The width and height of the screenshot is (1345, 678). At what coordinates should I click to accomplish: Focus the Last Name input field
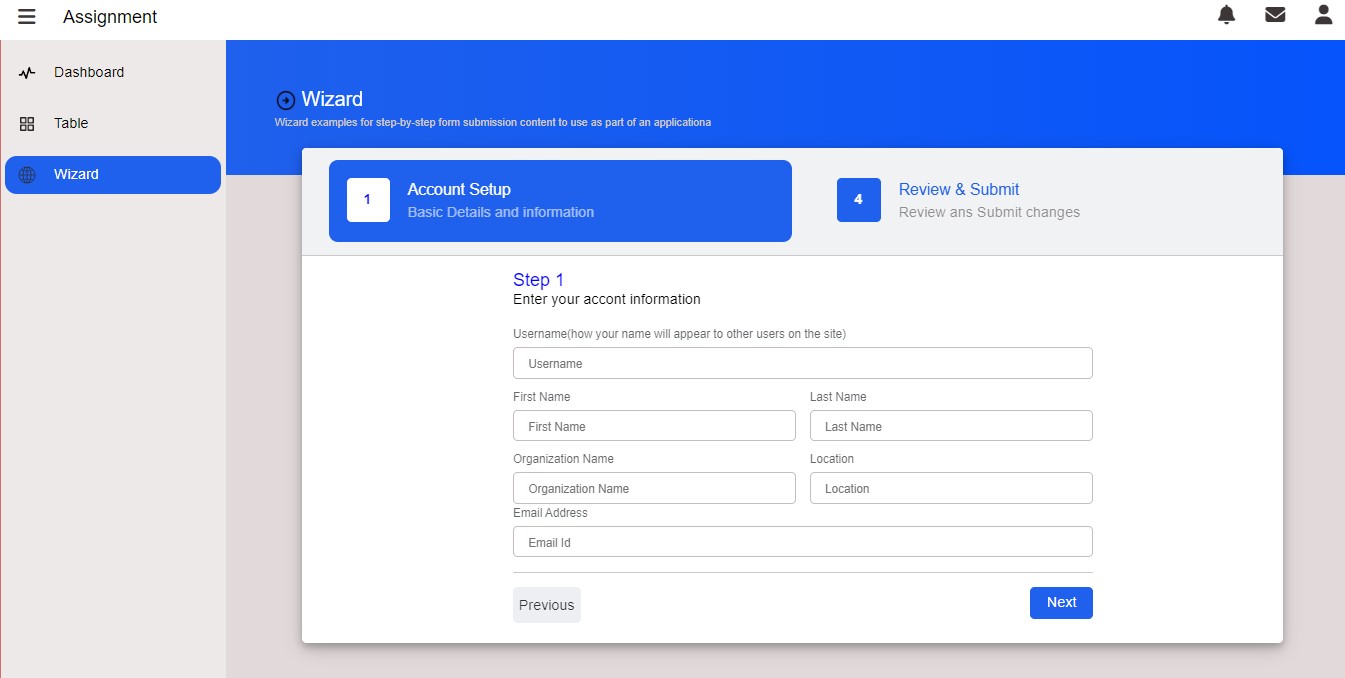(951, 426)
